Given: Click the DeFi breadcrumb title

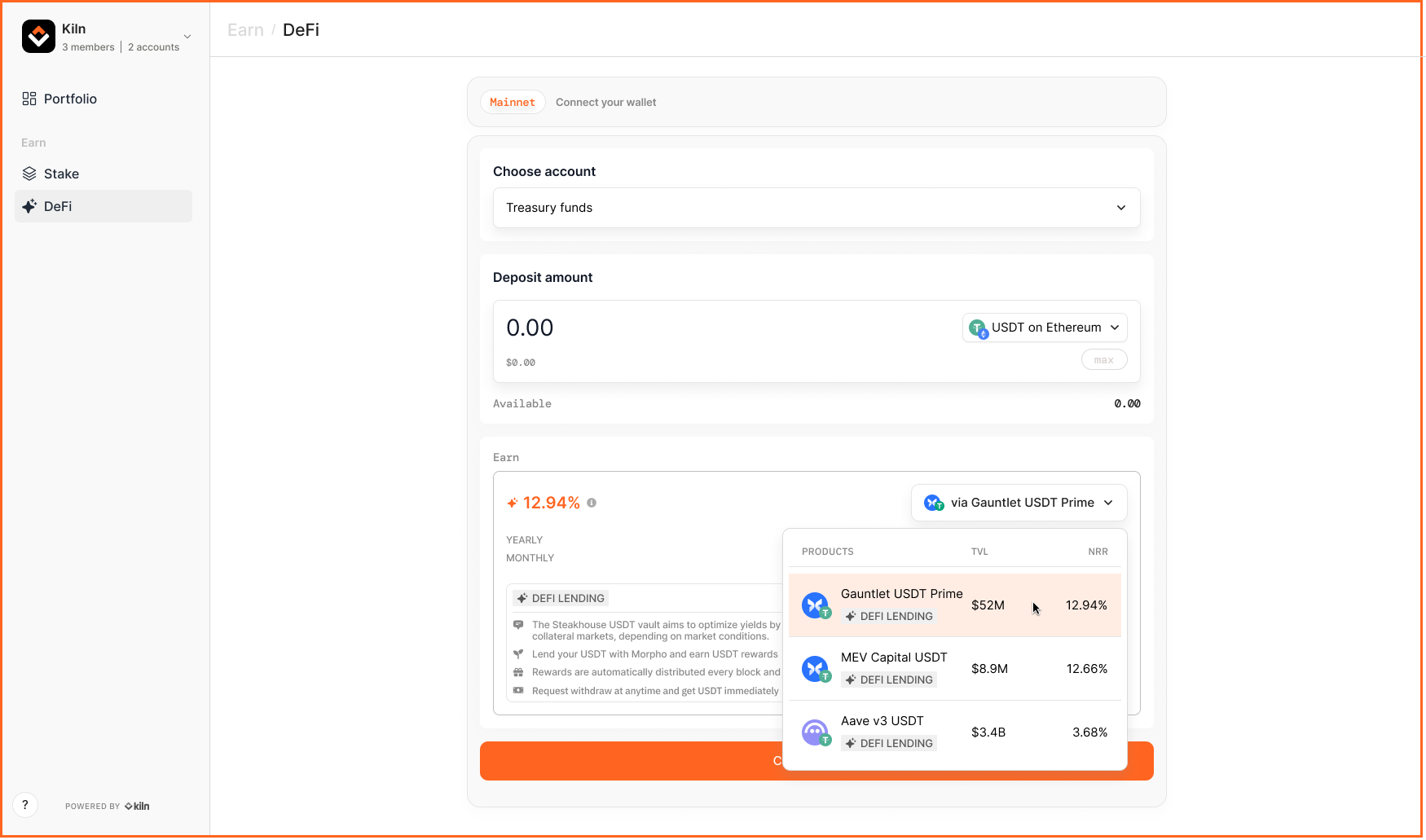Looking at the screenshot, I should (x=301, y=30).
